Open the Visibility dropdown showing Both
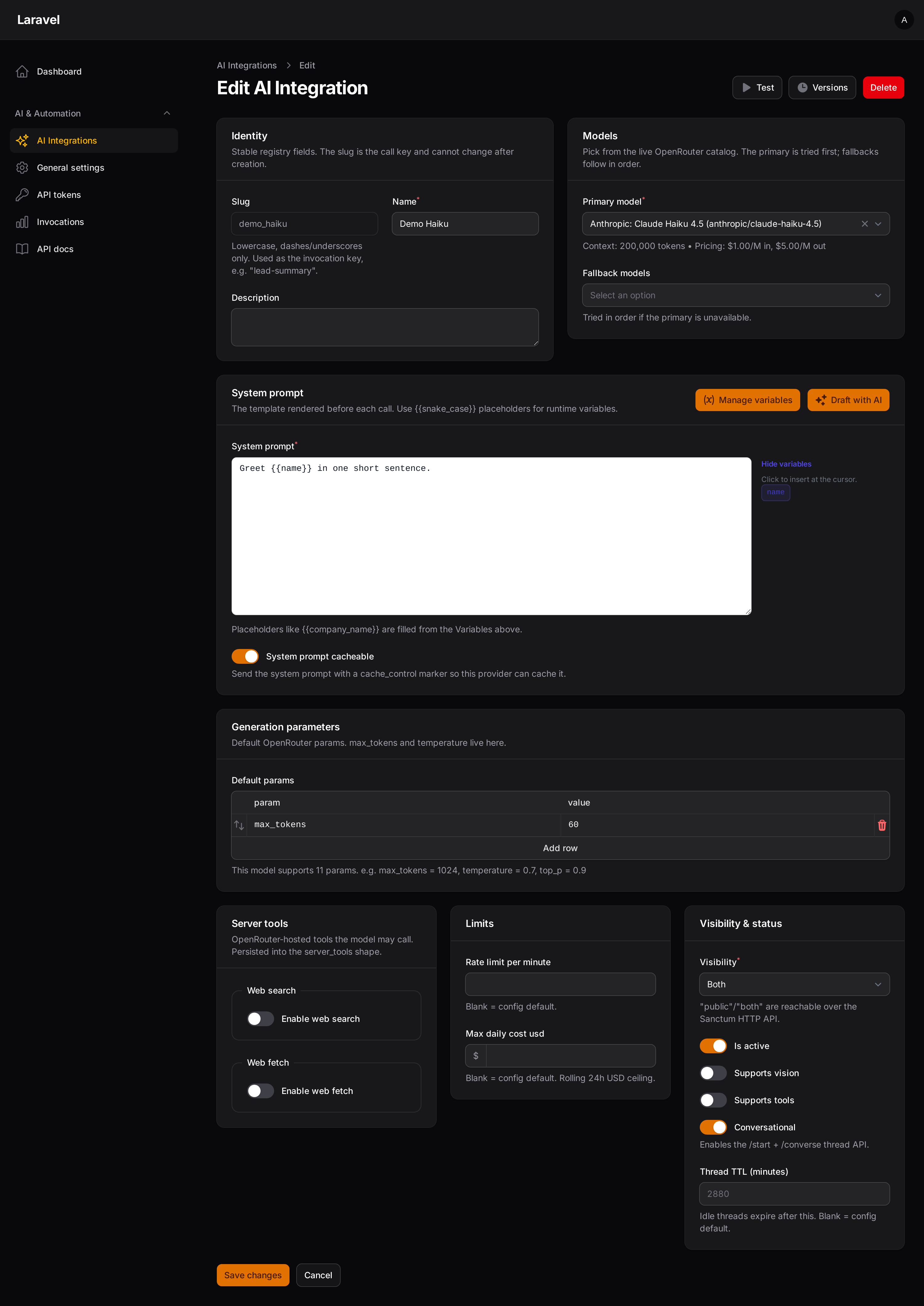The height and width of the screenshot is (1306, 924). pos(794,984)
